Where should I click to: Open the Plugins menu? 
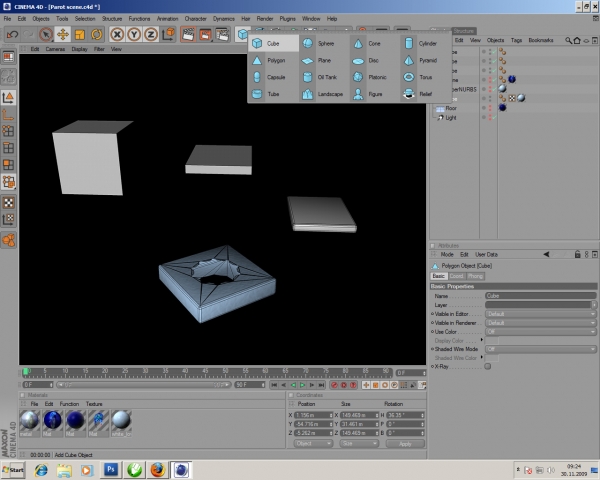[x=287, y=19]
